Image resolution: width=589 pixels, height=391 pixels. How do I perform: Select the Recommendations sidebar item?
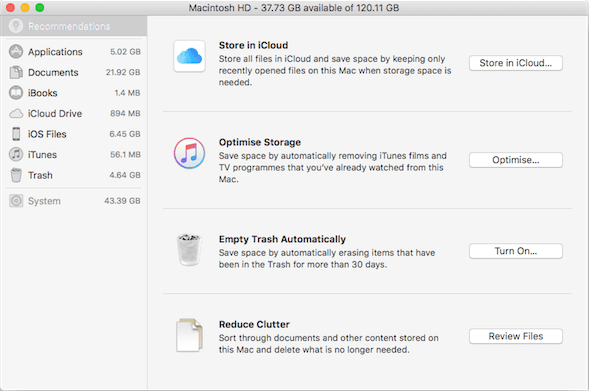click(74, 26)
